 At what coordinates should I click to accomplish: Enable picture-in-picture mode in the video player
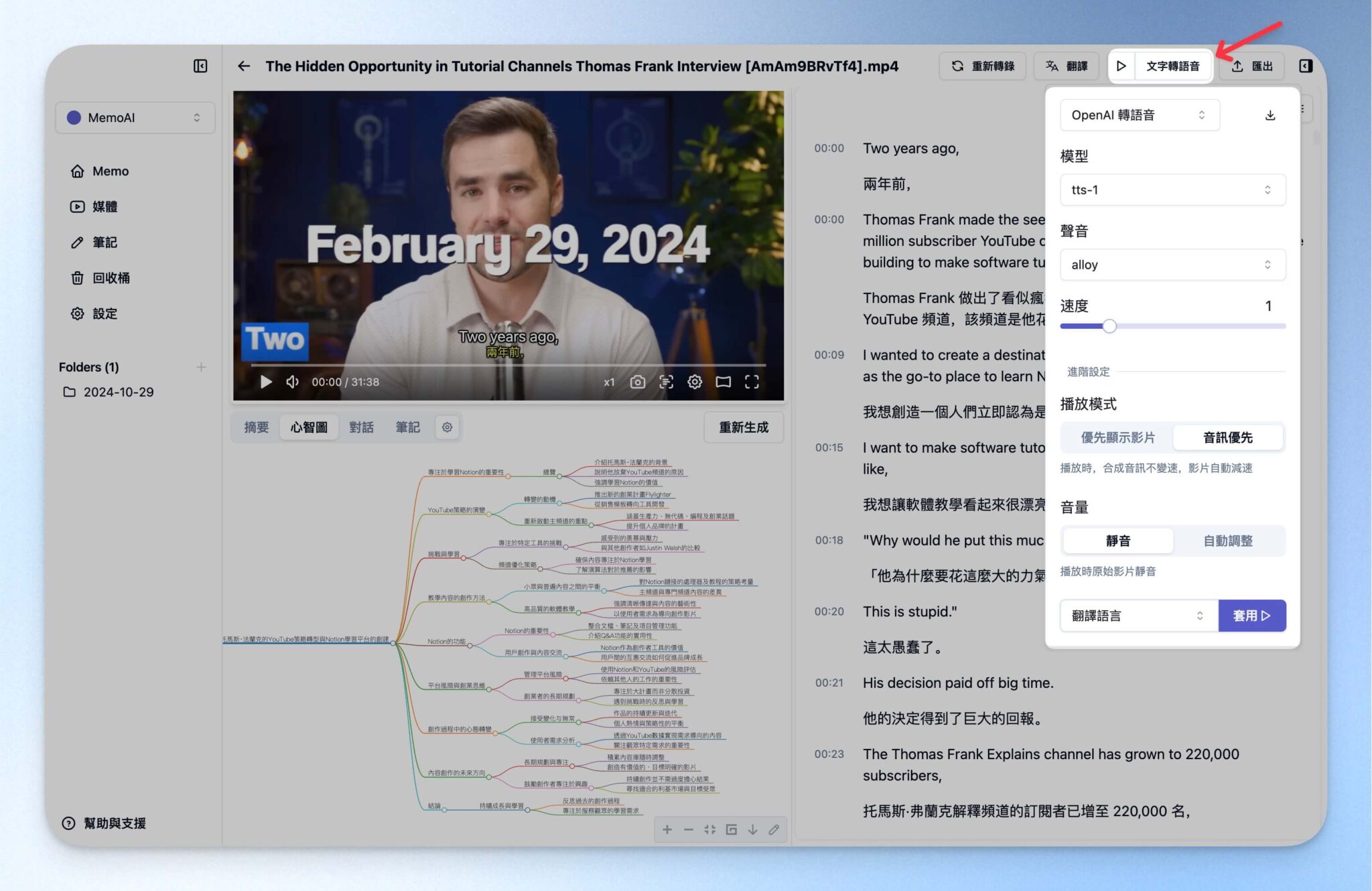724,382
